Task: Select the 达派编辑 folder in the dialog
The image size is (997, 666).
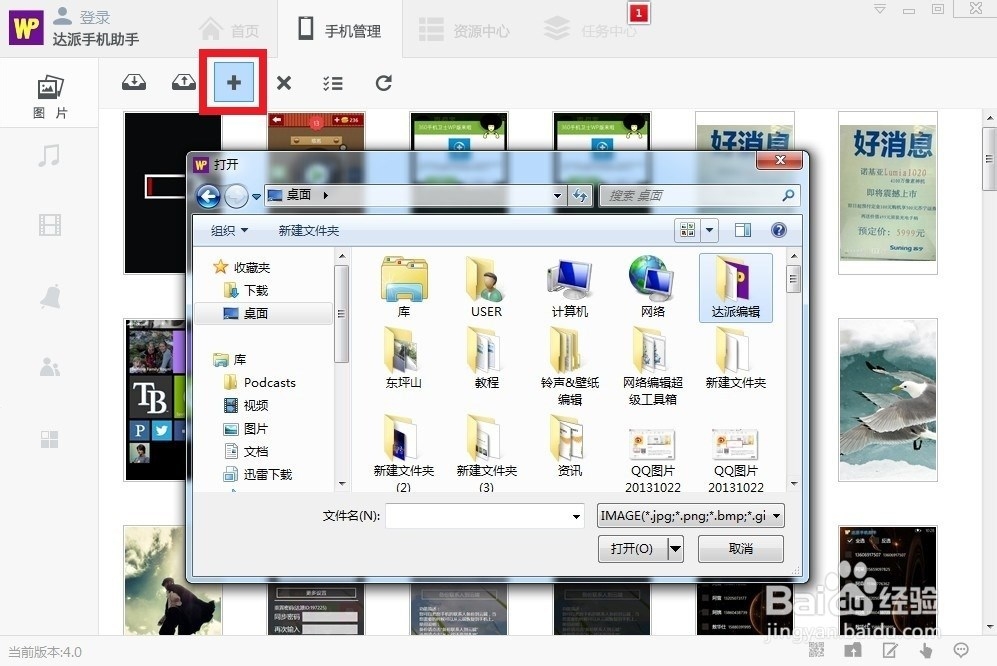Action: 735,287
